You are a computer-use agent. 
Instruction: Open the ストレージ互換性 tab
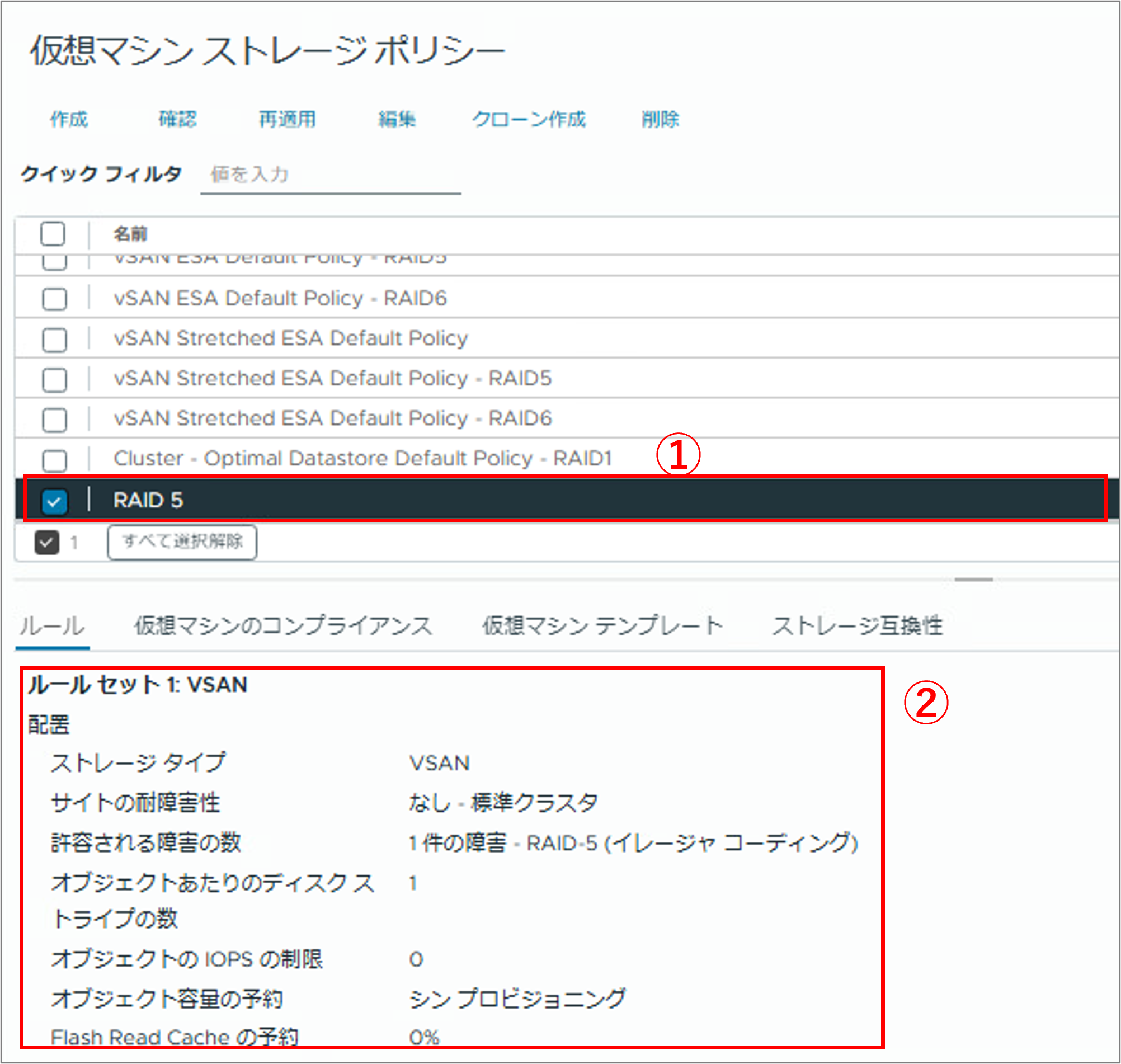click(858, 626)
